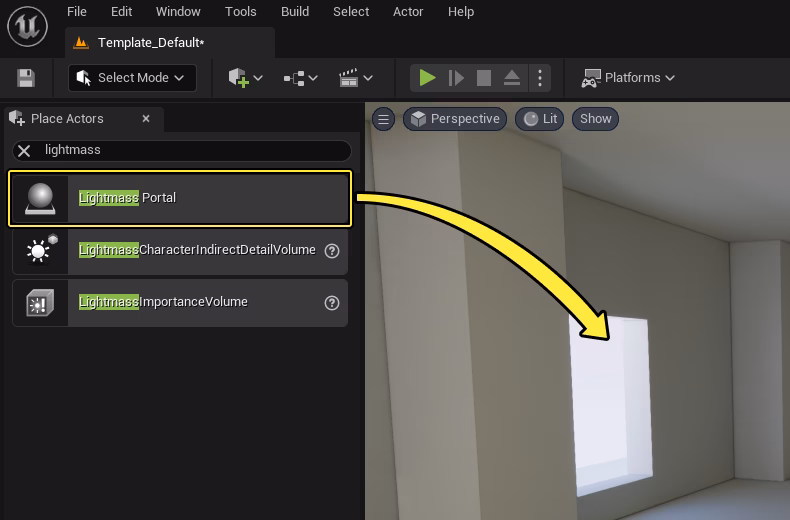Click the Unreal Engine logo icon
This screenshot has height=520, width=790.
tap(28, 26)
